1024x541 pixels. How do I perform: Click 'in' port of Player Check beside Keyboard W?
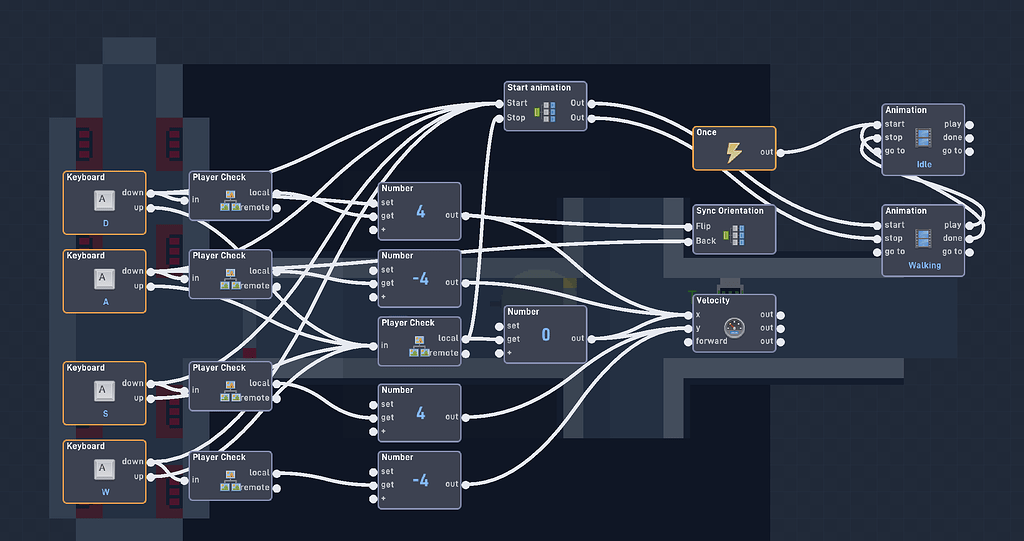pyautogui.click(x=185, y=480)
